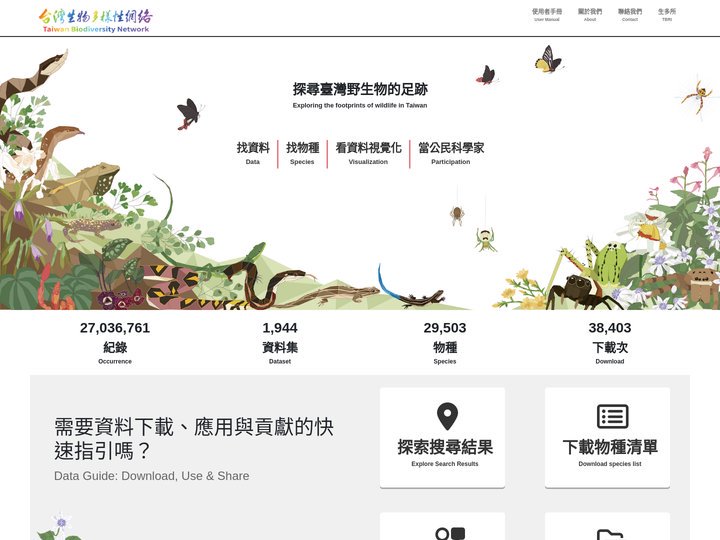Click the 29,503 species count
720x540 pixels.
coord(445,328)
